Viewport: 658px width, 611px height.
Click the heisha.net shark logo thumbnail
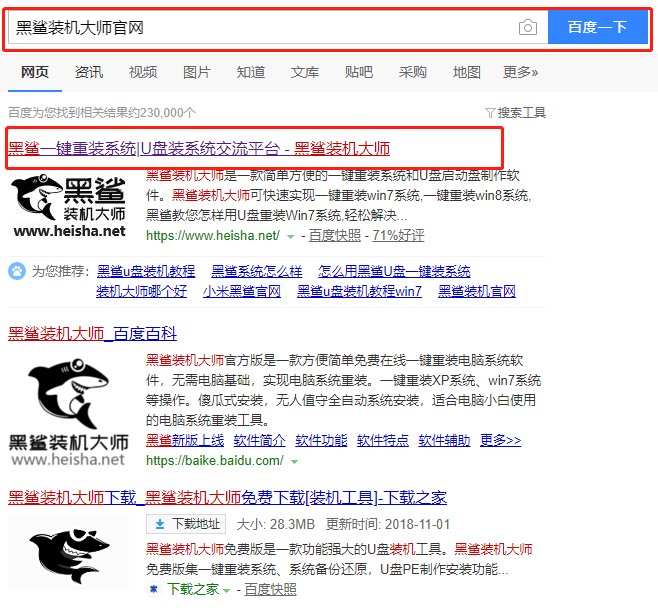click(68, 206)
